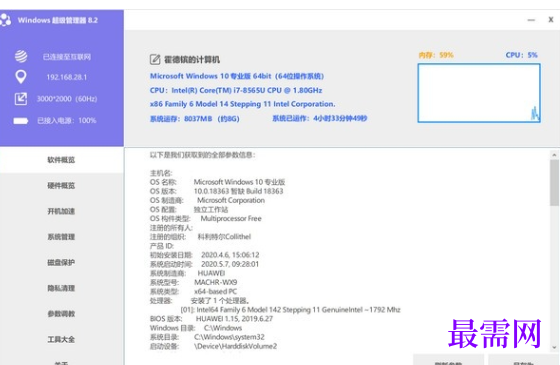This screenshot has width=560, height=365.
Task: Click the 初始安装日期 2020.4.6 row
Action: 205,255
